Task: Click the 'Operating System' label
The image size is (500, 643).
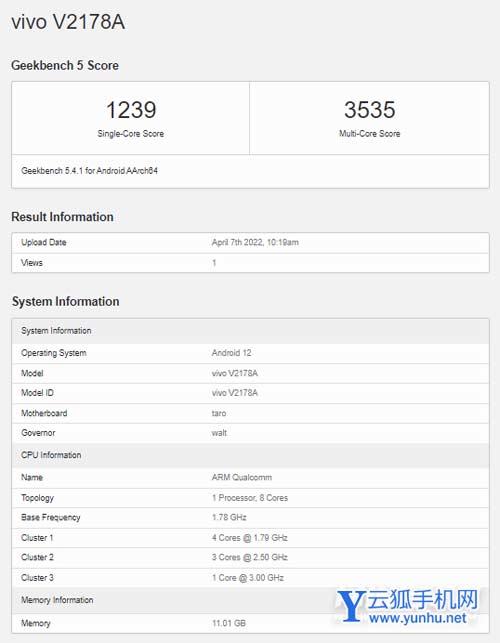Action: tap(54, 353)
